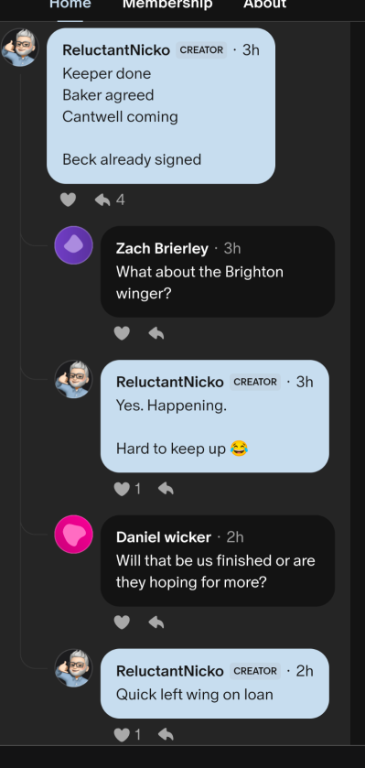The height and width of the screenshot is (768, 365).
Task: Reply to Daniel wicker's question
Action: pyautogui.click(x=156, y=622)
